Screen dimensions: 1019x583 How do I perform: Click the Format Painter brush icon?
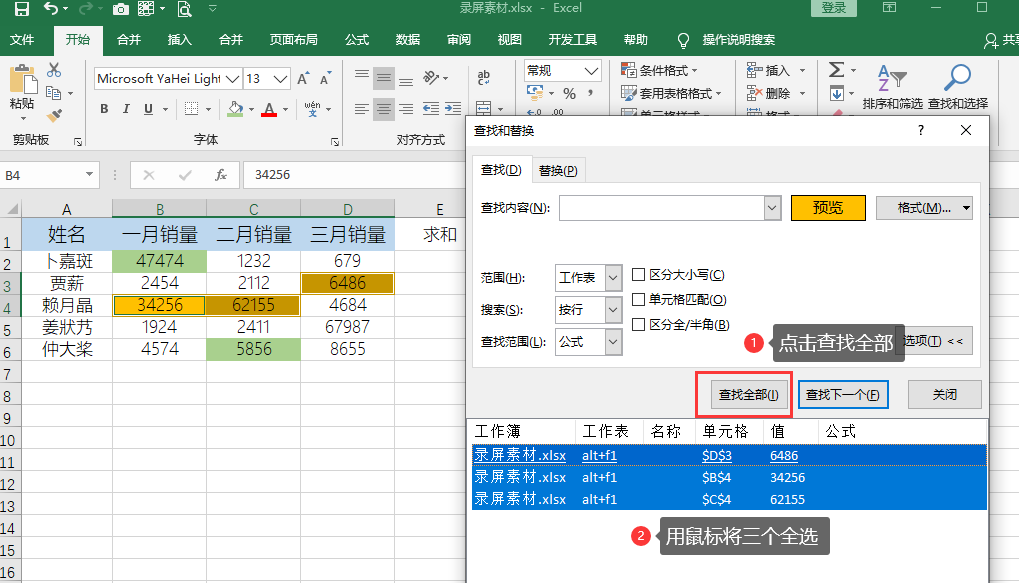coord(54,116)
